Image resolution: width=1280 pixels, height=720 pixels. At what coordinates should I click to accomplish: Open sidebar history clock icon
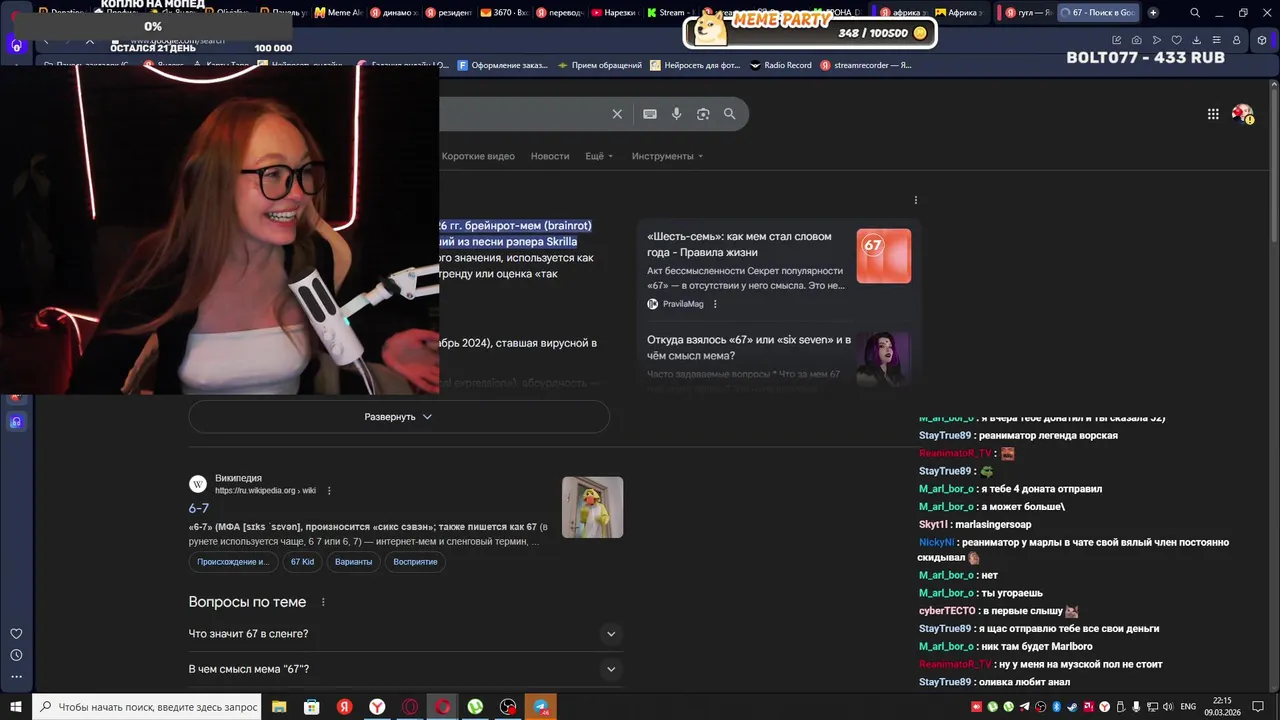pos(16,655)
